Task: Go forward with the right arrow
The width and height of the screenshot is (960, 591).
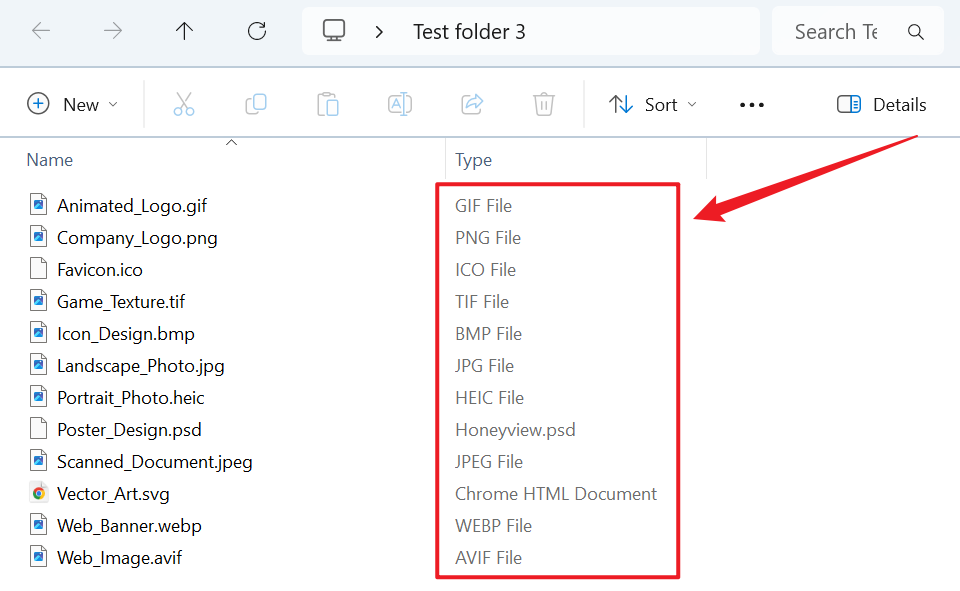Action: point(113,31)
